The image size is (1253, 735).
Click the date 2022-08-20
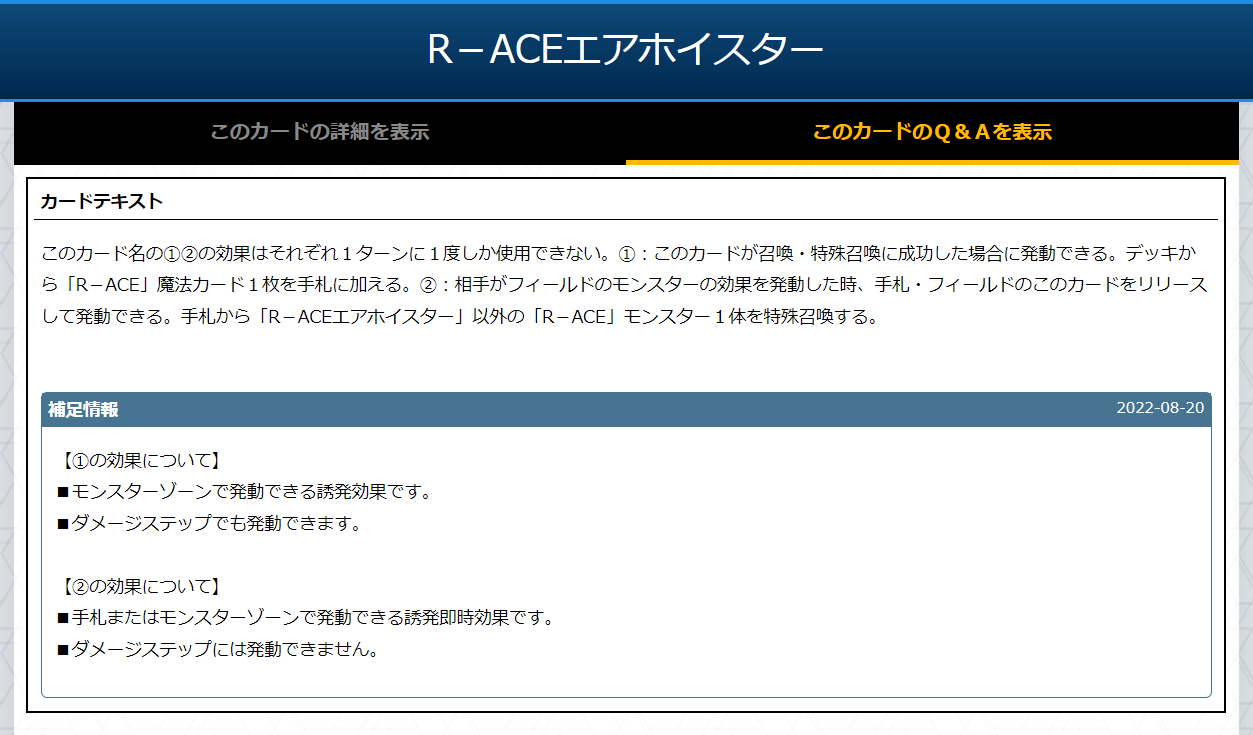pos(1160,408)
